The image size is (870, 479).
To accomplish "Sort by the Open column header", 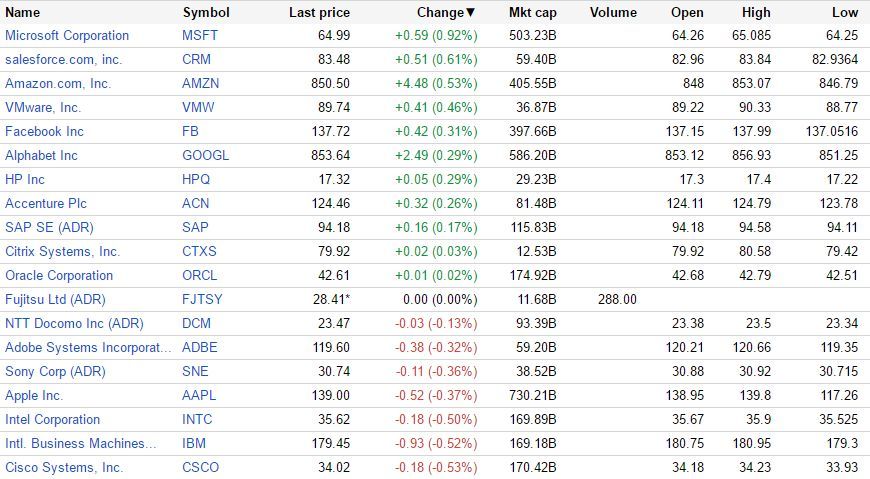I will [687, 13].
